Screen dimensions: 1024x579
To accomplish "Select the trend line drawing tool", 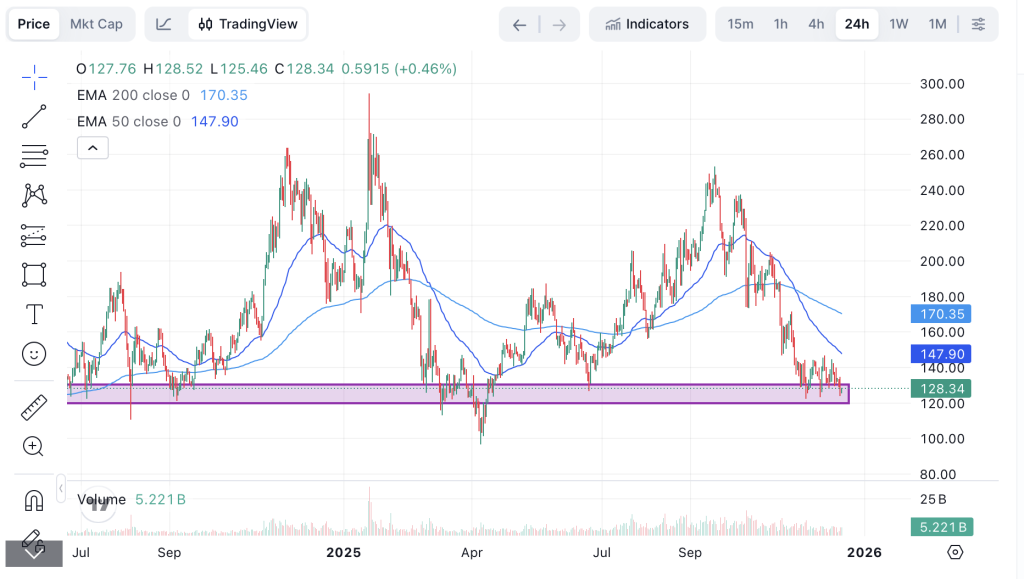I will click(34, 116).
